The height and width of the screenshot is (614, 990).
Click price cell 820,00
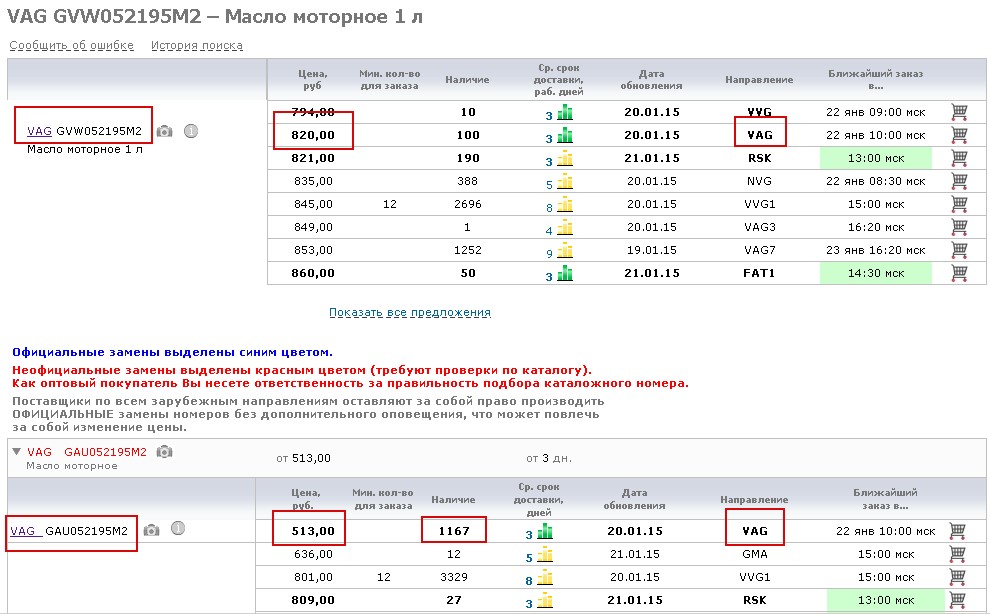tap(313, 135)
